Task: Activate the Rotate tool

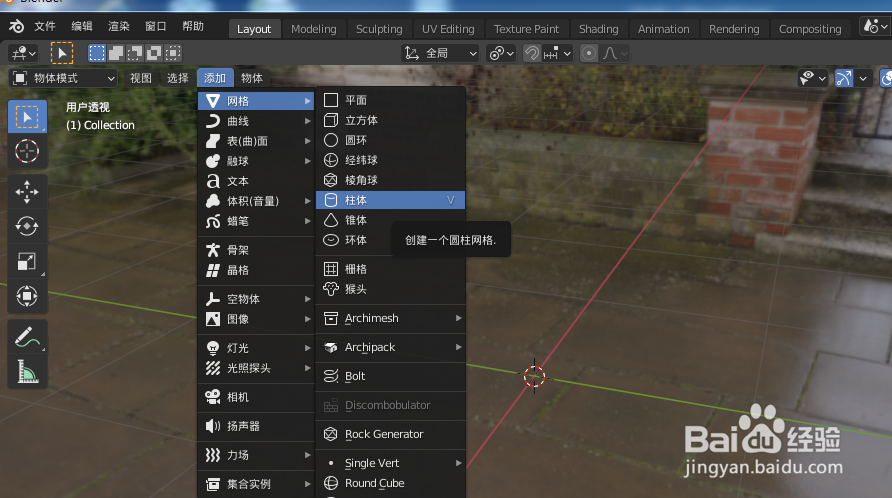Action: [27, 227]
